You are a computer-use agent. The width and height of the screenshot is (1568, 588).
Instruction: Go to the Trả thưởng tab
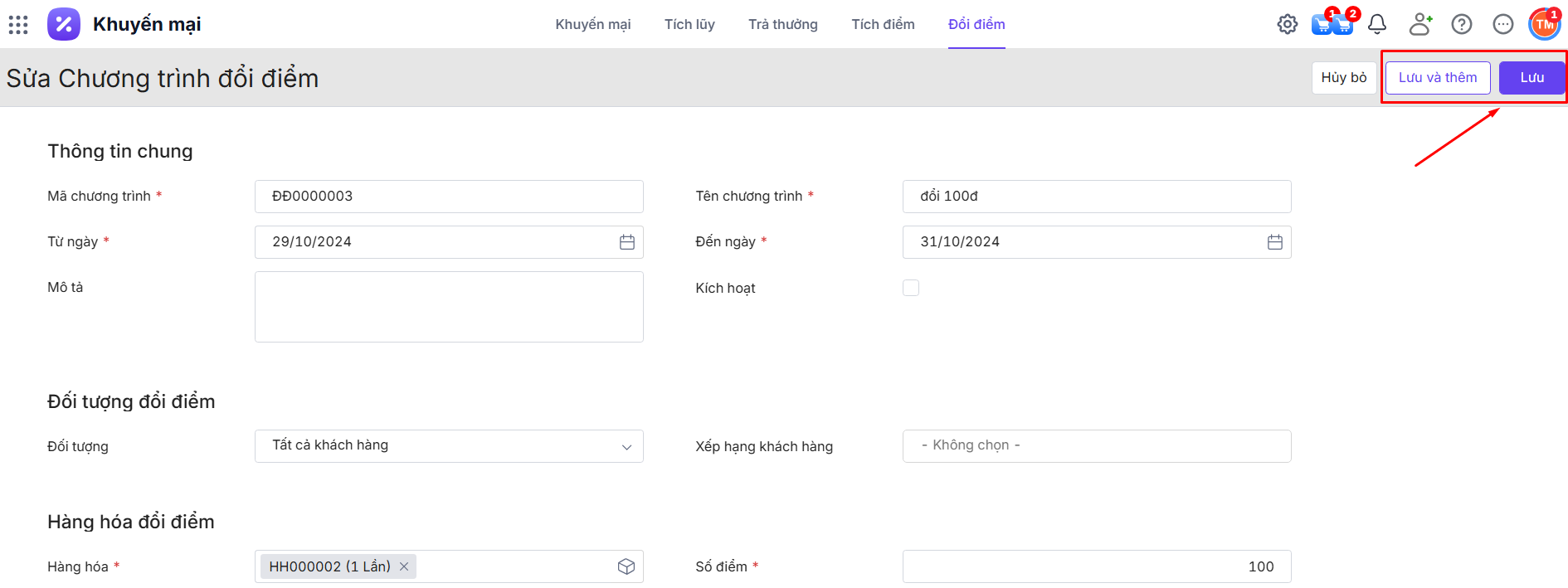point(782,25)
